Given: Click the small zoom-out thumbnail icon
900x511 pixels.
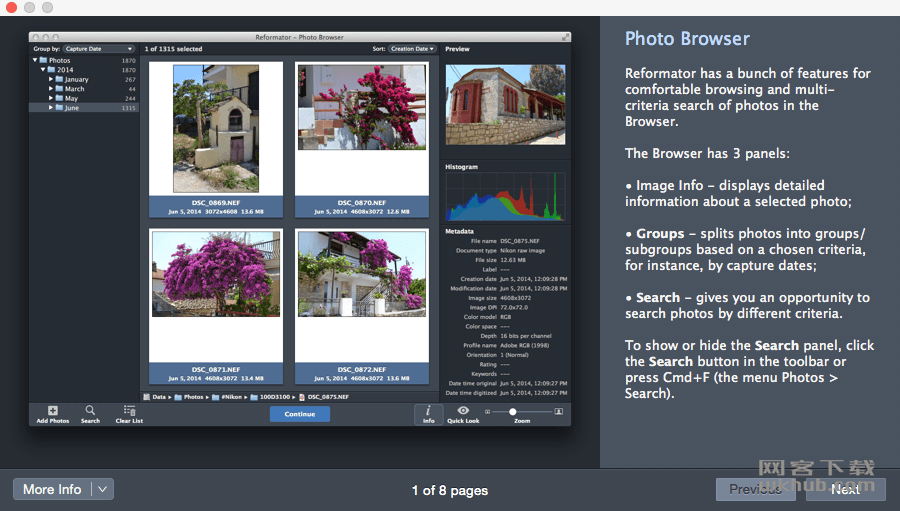Looking at the screenshot, I should [x=487, y=412].
